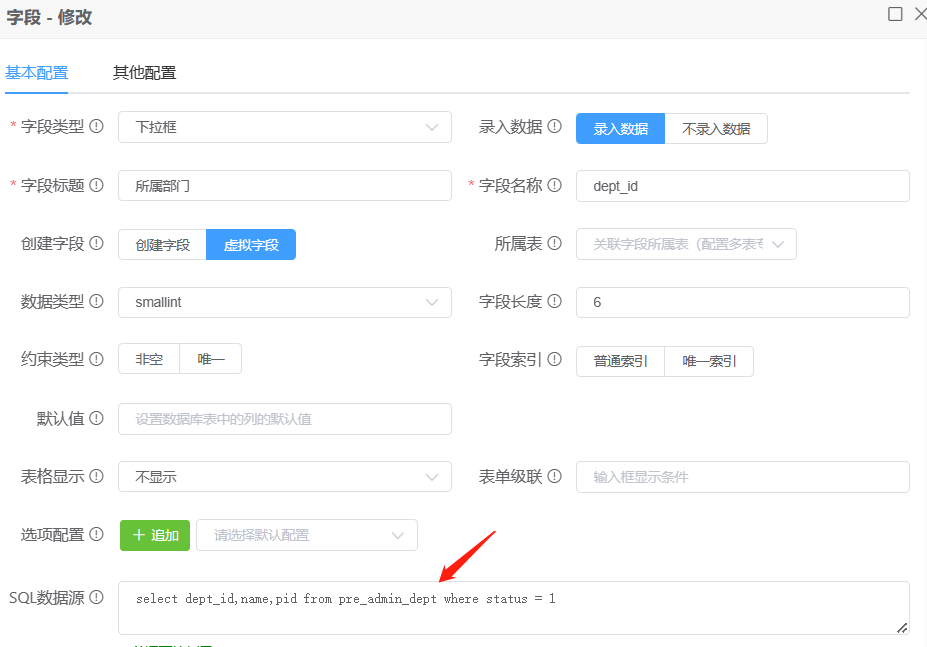Viewport: 927px width, 647px height.
Task: Expand the smallint data type dropdown
Action: pyautogui.click(x=284, y=302)
